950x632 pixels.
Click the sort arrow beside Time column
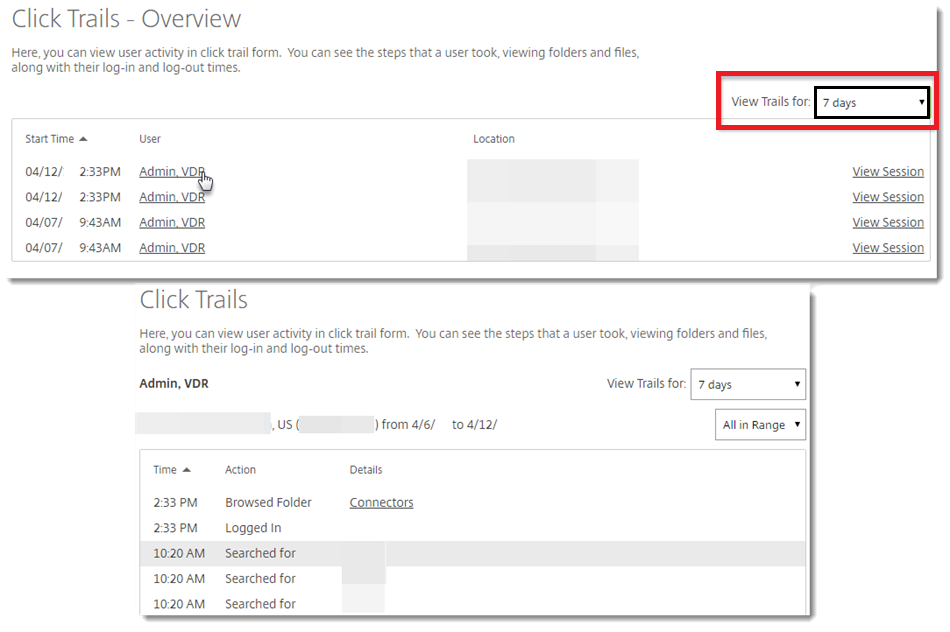tap(186, 470)
